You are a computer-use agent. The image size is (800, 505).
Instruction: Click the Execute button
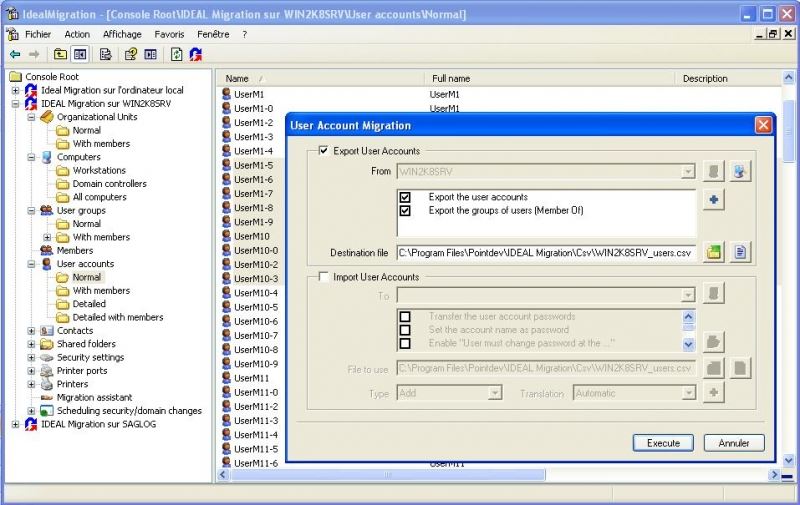click(663, 443)
